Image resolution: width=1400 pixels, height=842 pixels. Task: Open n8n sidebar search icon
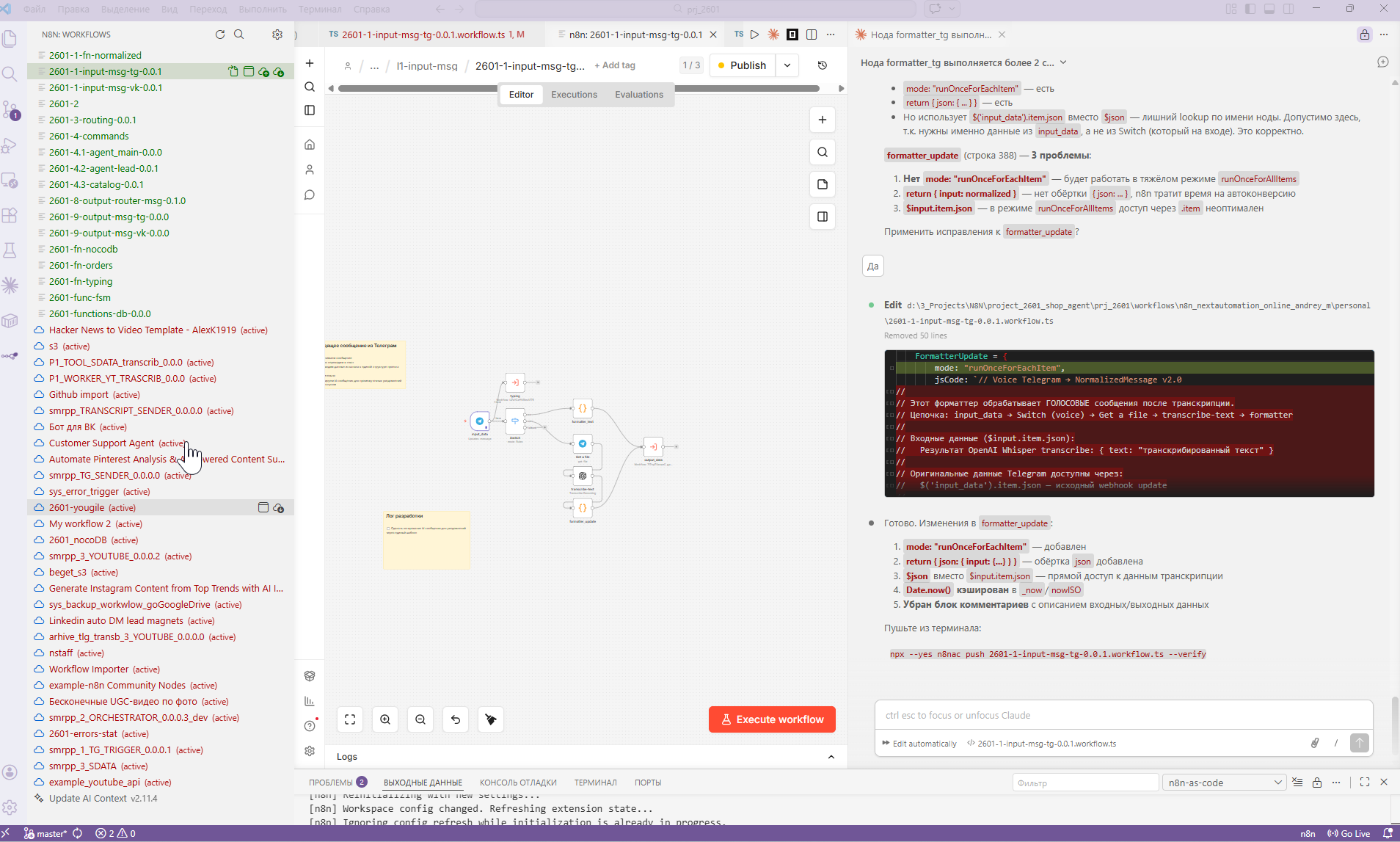click(x=310, y=87)
